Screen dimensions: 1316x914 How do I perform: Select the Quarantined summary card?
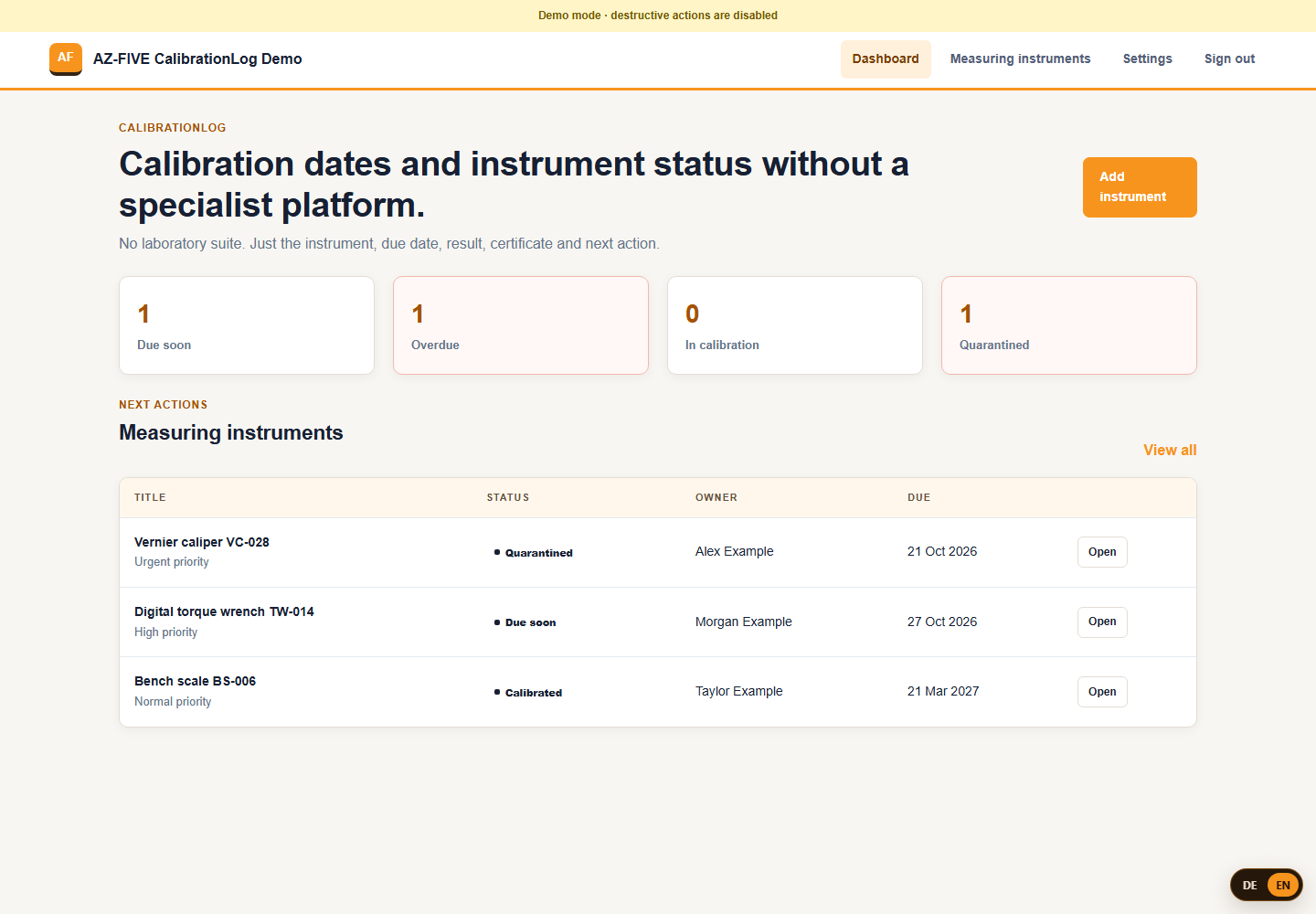coord(1069,325)
